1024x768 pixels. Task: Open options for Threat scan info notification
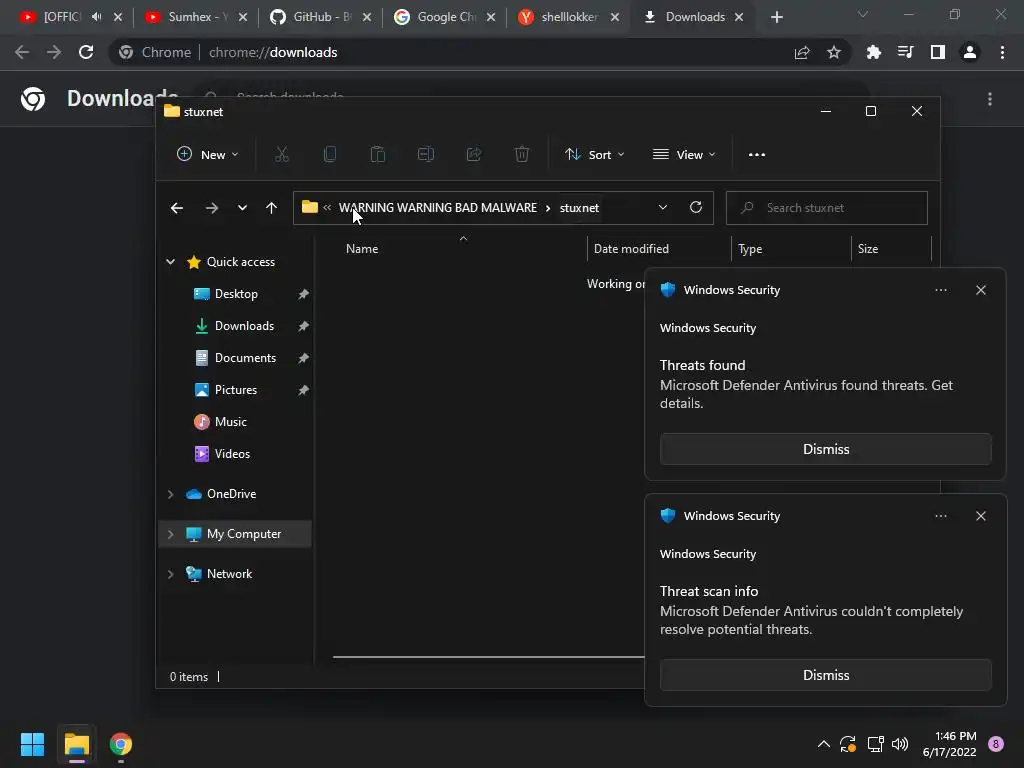click(940, 516)
